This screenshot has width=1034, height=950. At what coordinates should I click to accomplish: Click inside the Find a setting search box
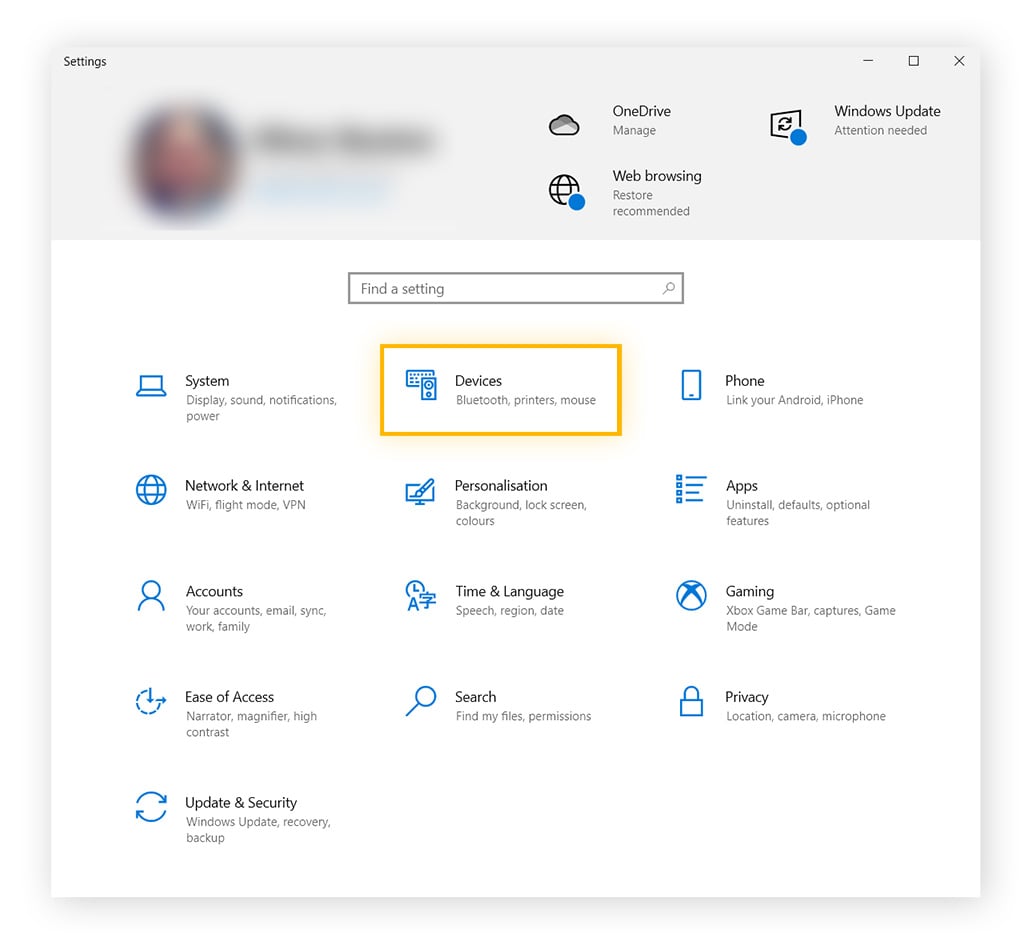(x=500, y=288)
